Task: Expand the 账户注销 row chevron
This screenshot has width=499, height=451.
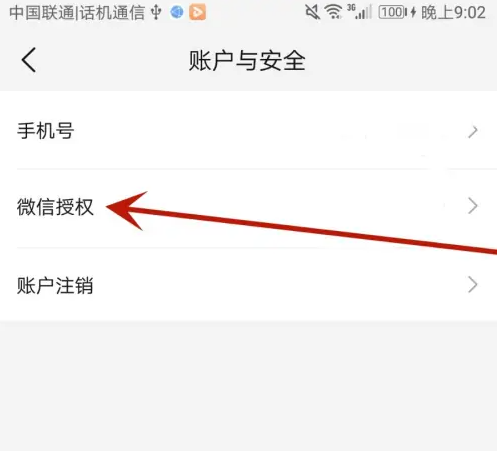Action: (473, 284)
